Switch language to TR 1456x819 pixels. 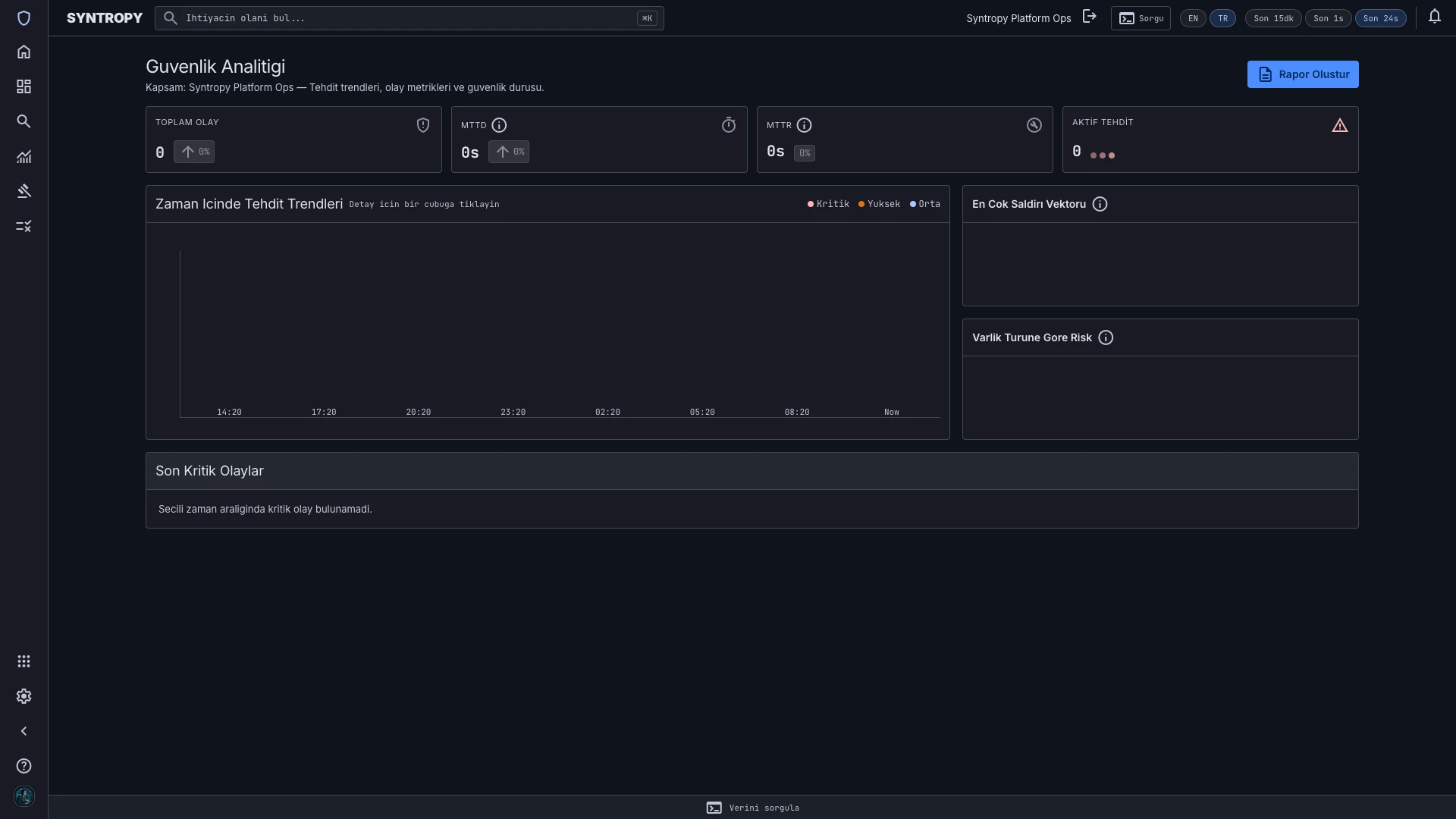click(1222, 18)
